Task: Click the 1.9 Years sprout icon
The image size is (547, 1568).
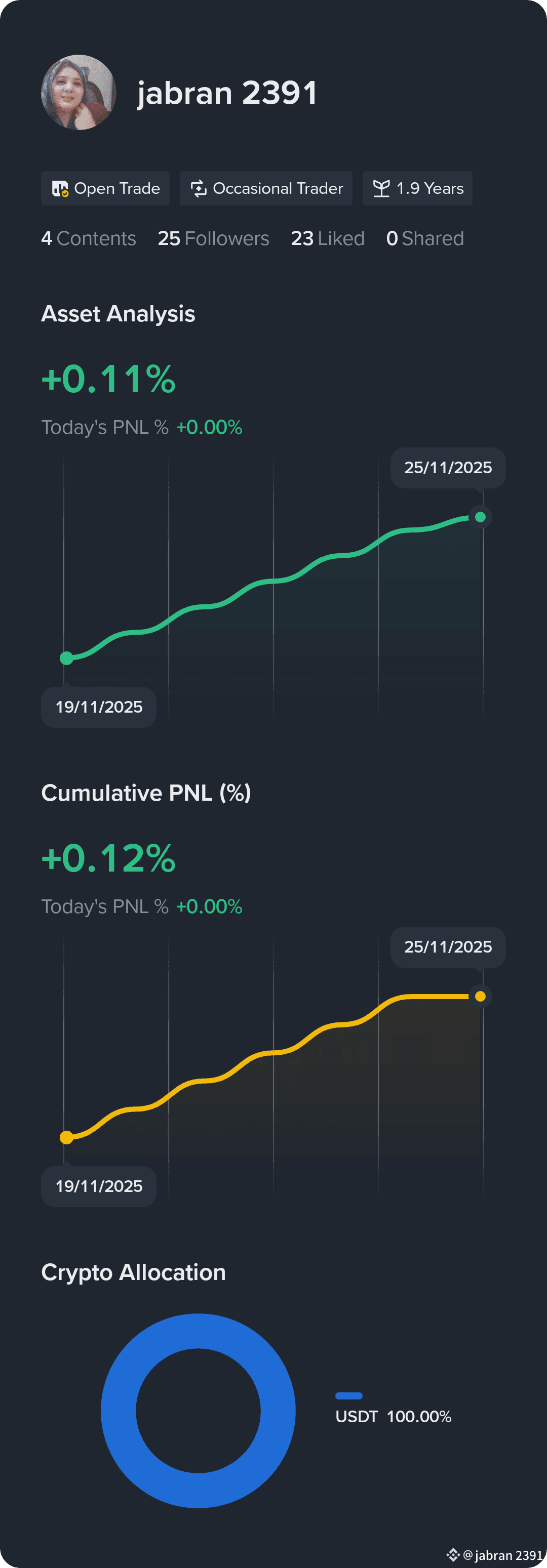Action: (x=381, y=189)
